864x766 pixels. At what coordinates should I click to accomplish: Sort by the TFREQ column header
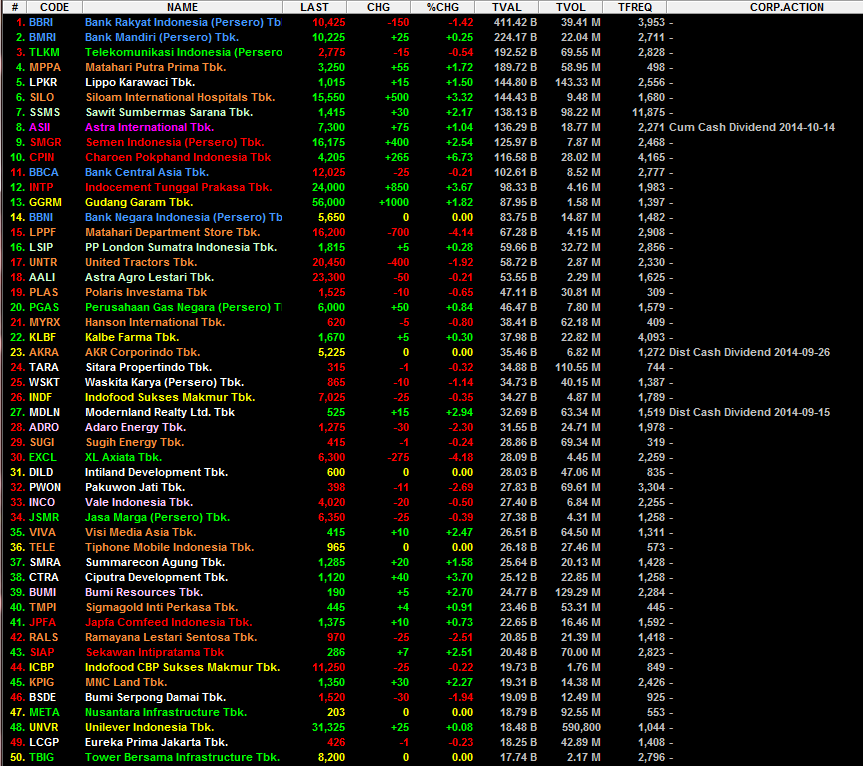(634, 7)
